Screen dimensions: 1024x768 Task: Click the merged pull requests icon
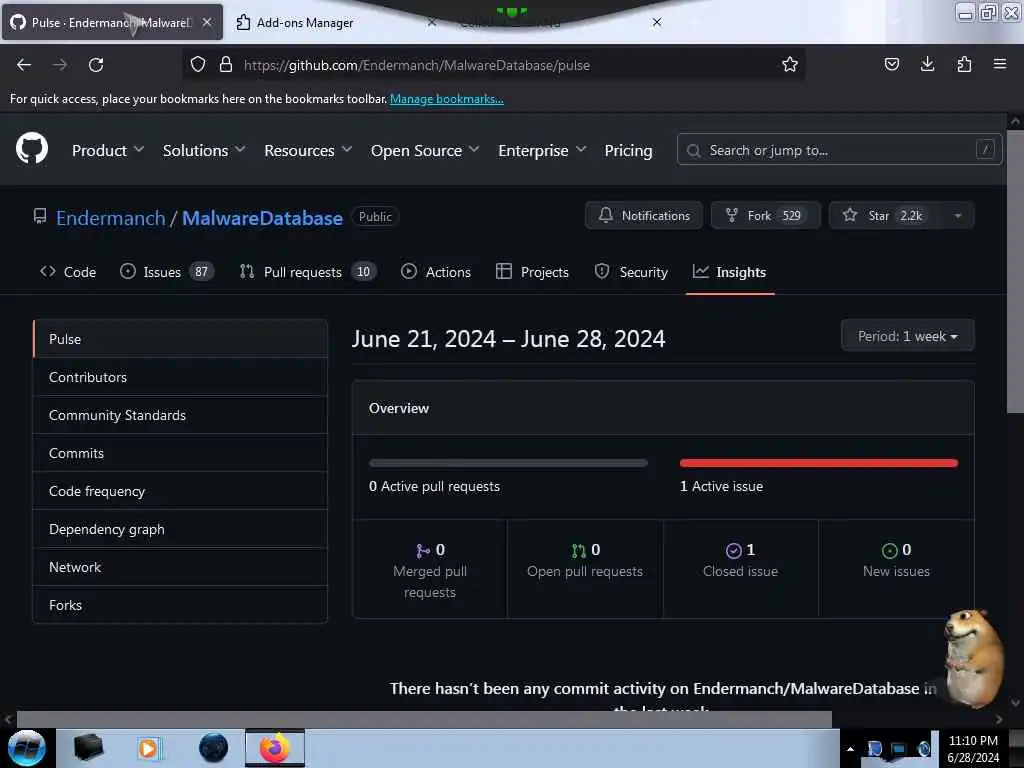coord(423,551)
